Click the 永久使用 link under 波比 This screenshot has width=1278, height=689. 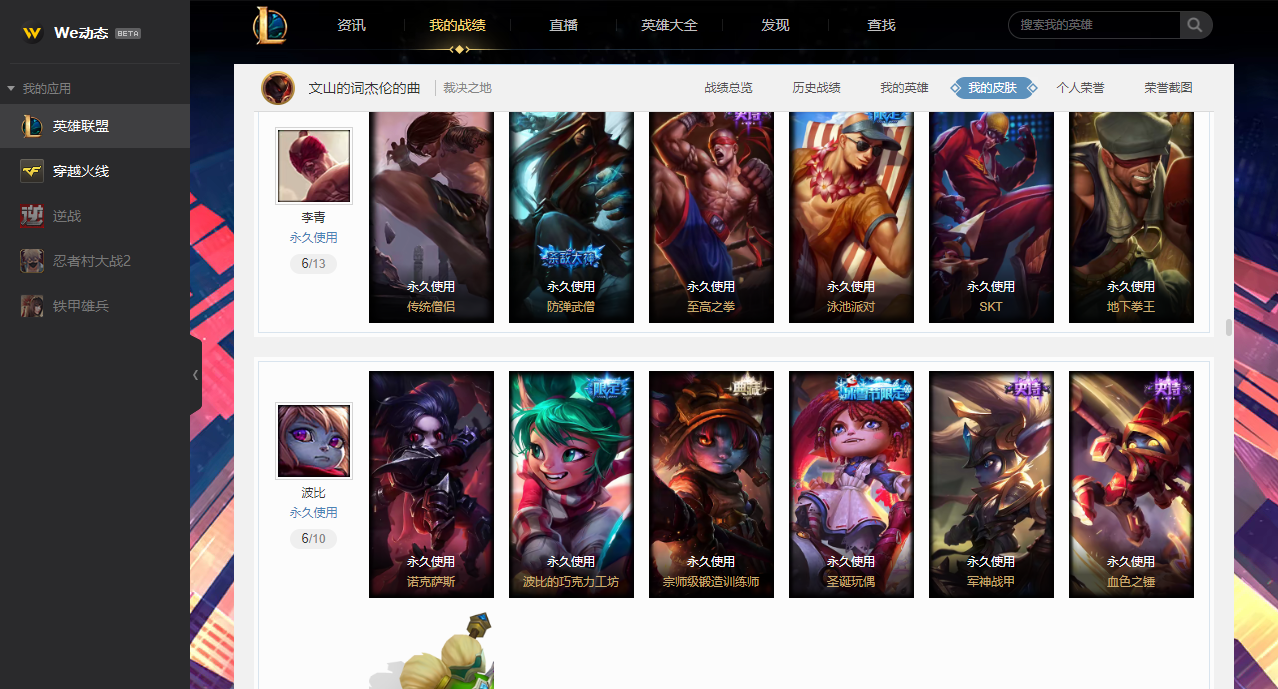[x=313, y=512]
